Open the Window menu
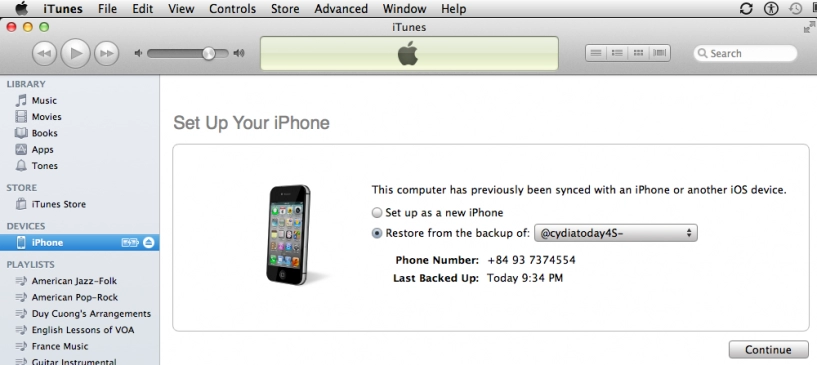Viewport: 817px width, 365px height. coord(404,9)
